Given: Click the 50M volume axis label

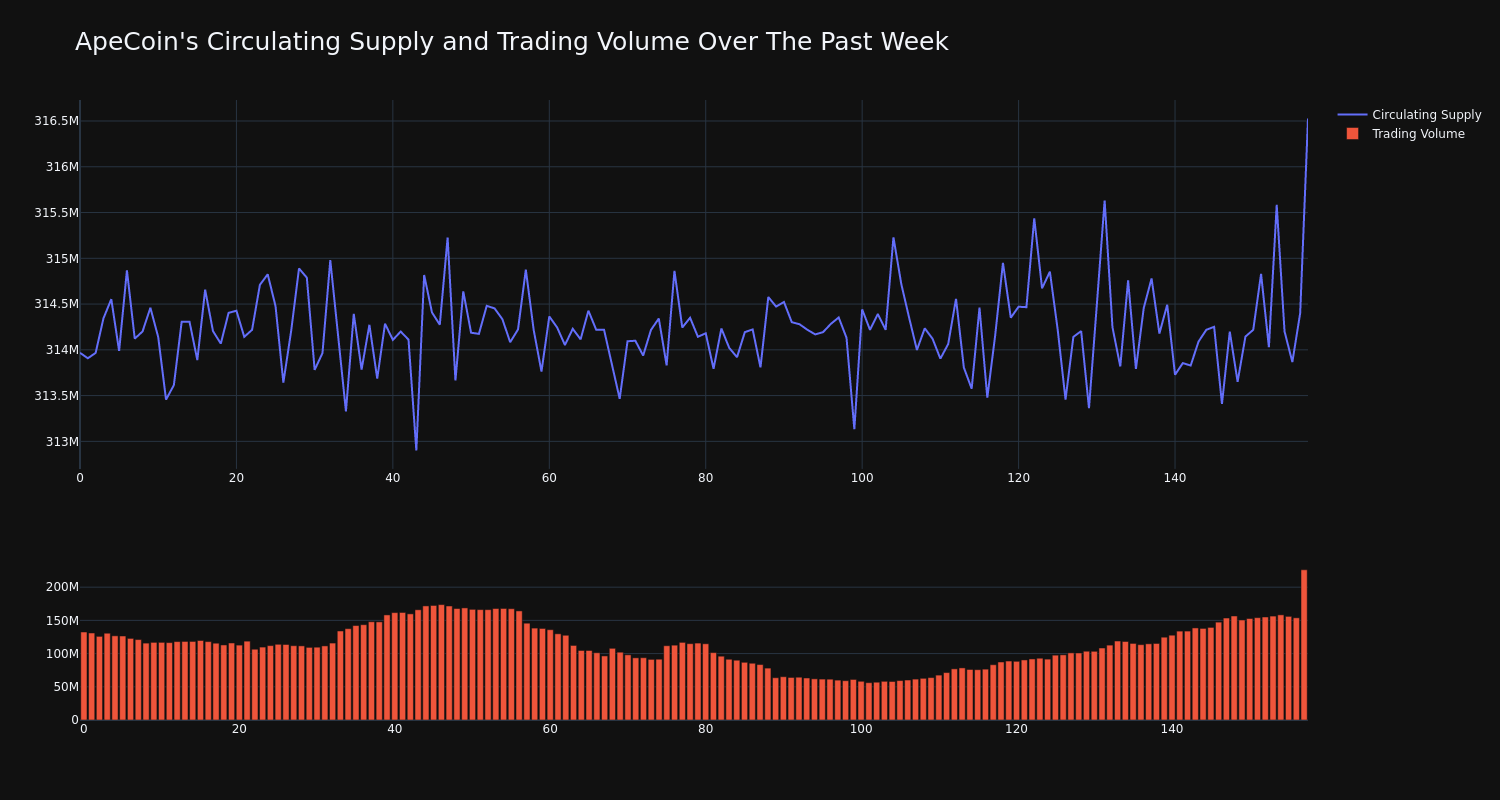Looking at the screenshot, I should [65, 687].
